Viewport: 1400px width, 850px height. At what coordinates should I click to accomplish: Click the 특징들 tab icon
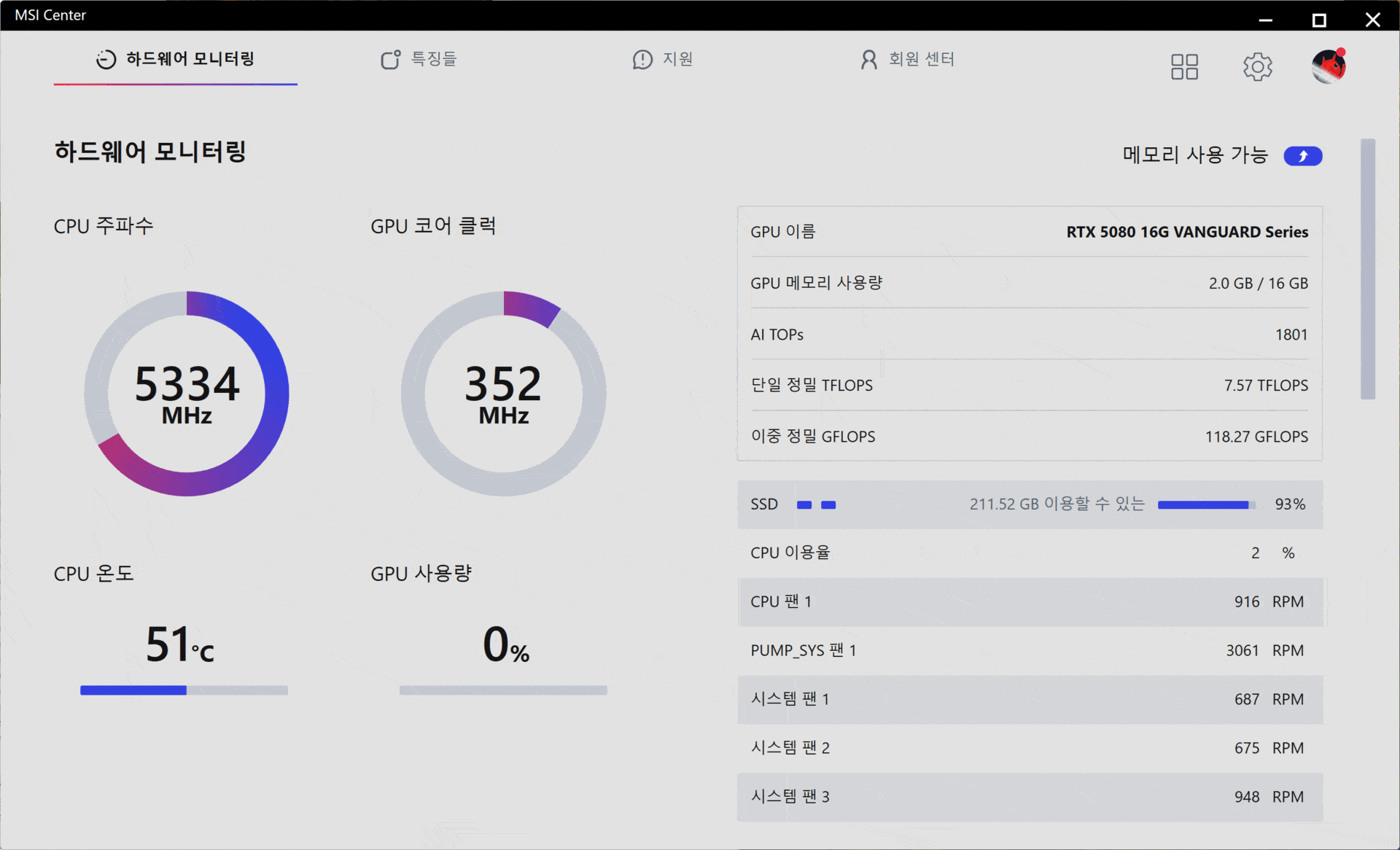click(x=391, y=59)
